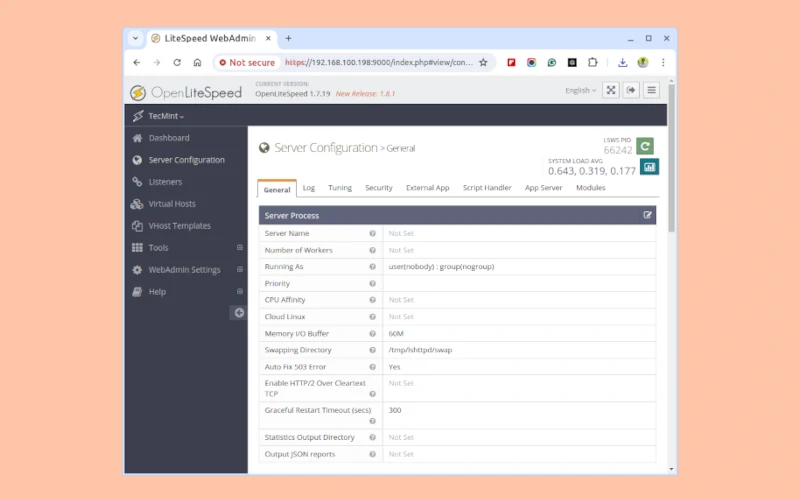The image size is (800, 500).
Task: Toggle full screen mode icon
Action: coord(611,90)
